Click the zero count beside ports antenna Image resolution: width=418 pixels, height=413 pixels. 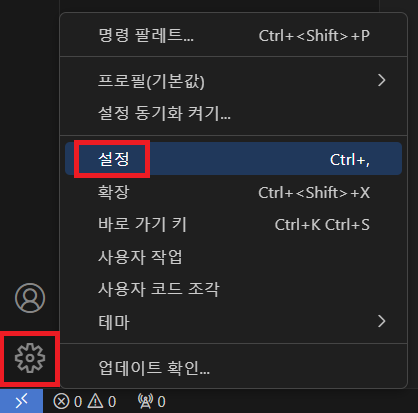click(x=161, y=402)
